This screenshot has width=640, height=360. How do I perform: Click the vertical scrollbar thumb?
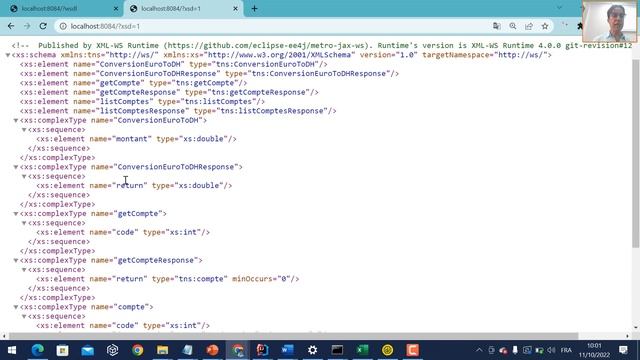636,153
